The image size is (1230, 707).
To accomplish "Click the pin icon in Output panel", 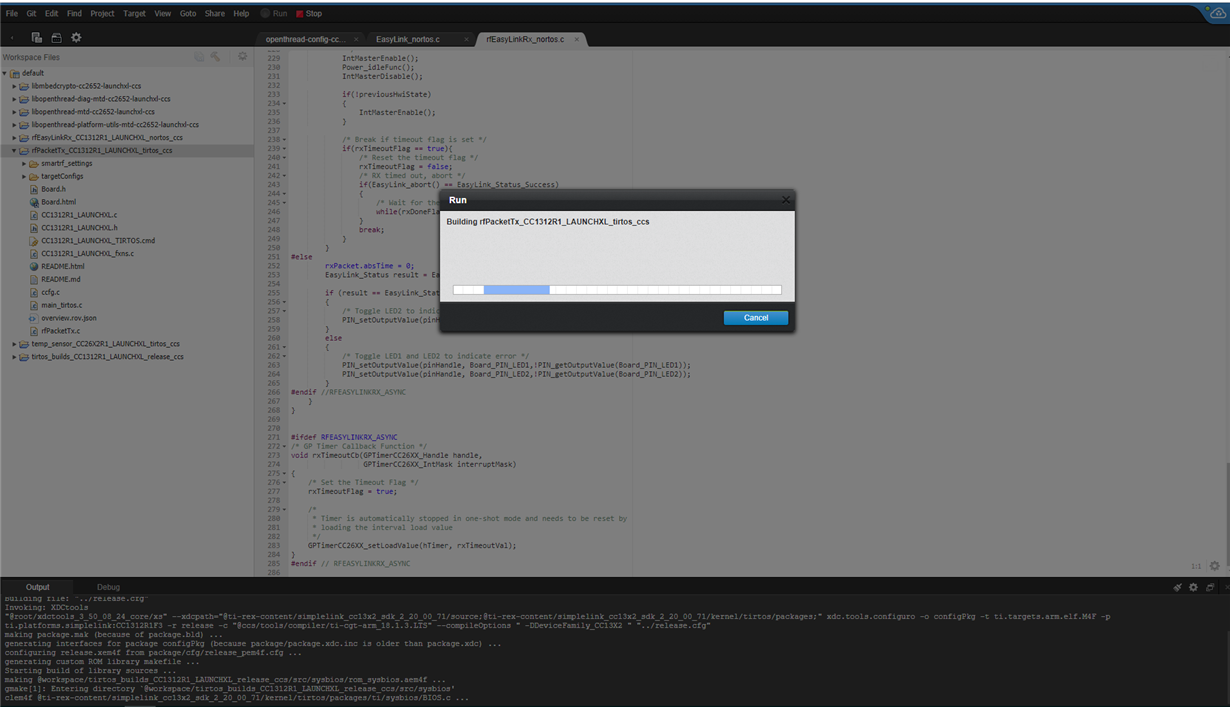I will (1177, 587).
